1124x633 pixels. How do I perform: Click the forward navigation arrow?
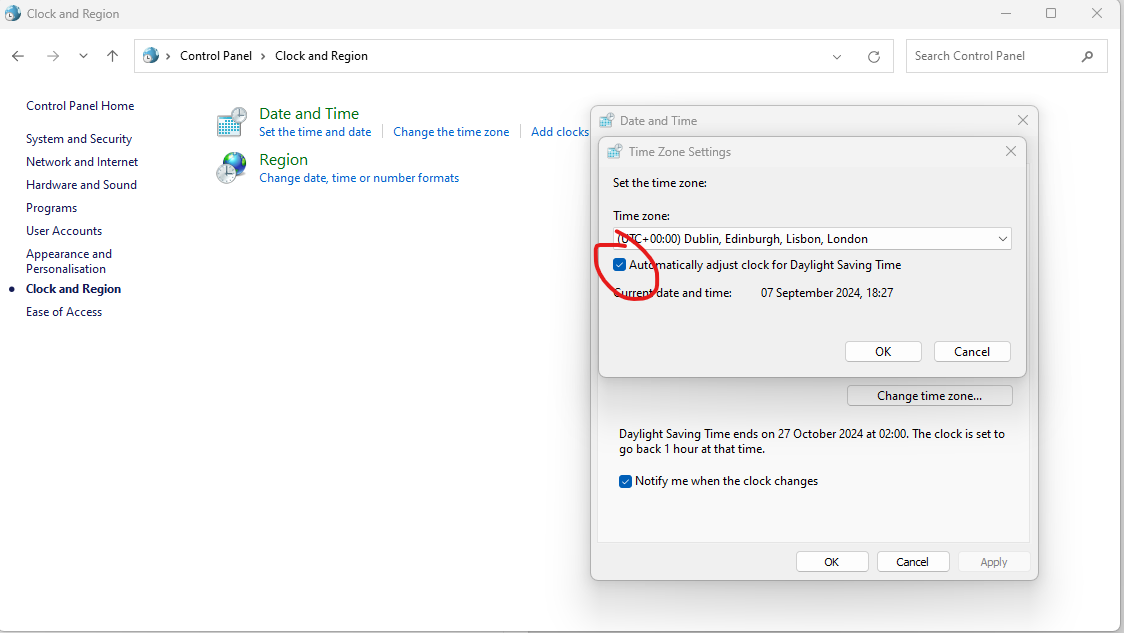click(52, 56)
